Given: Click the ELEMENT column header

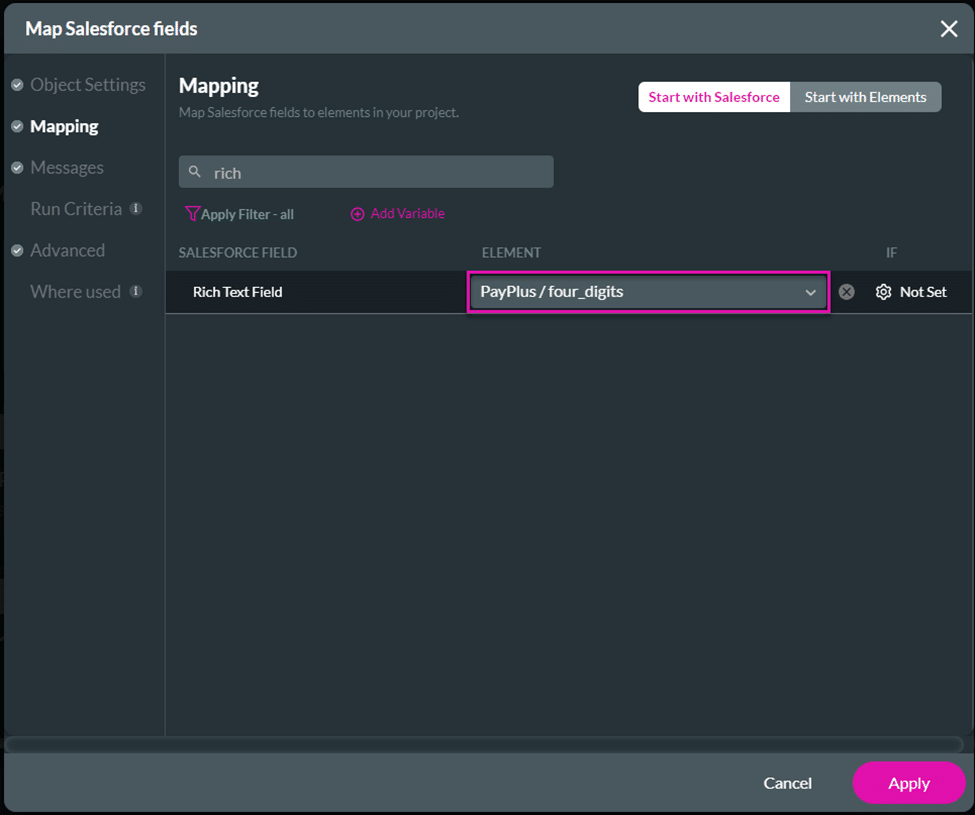Looking at the screenshot, I should coord(511,252).
